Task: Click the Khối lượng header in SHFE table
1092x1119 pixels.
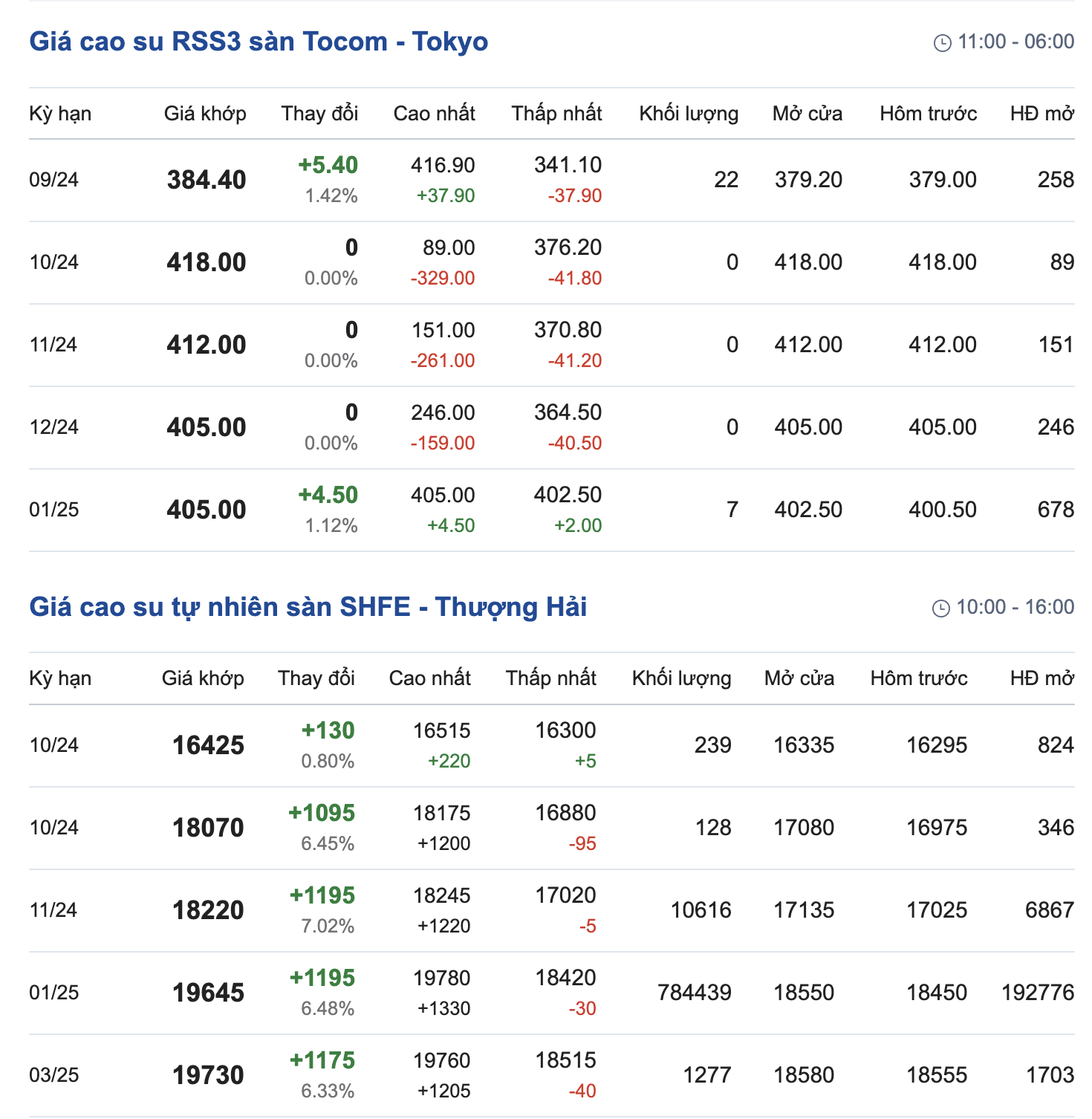Action: tap(681, 678)
